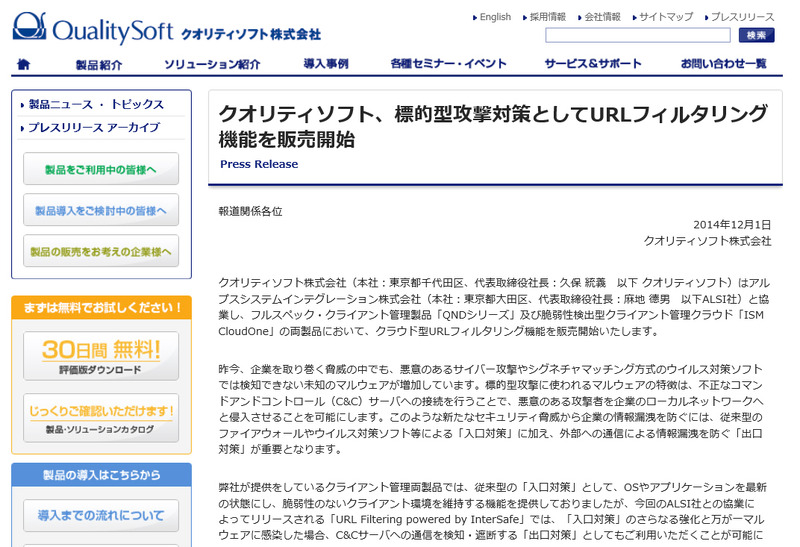Open the 採用情報 link
The width and height of the screenshot is (800, 547).
pos(547,17)
